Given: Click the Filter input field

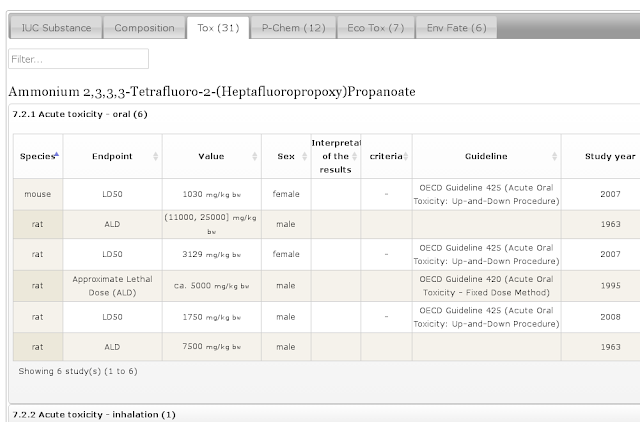Looking at the screenshot, I should point(78,59).
